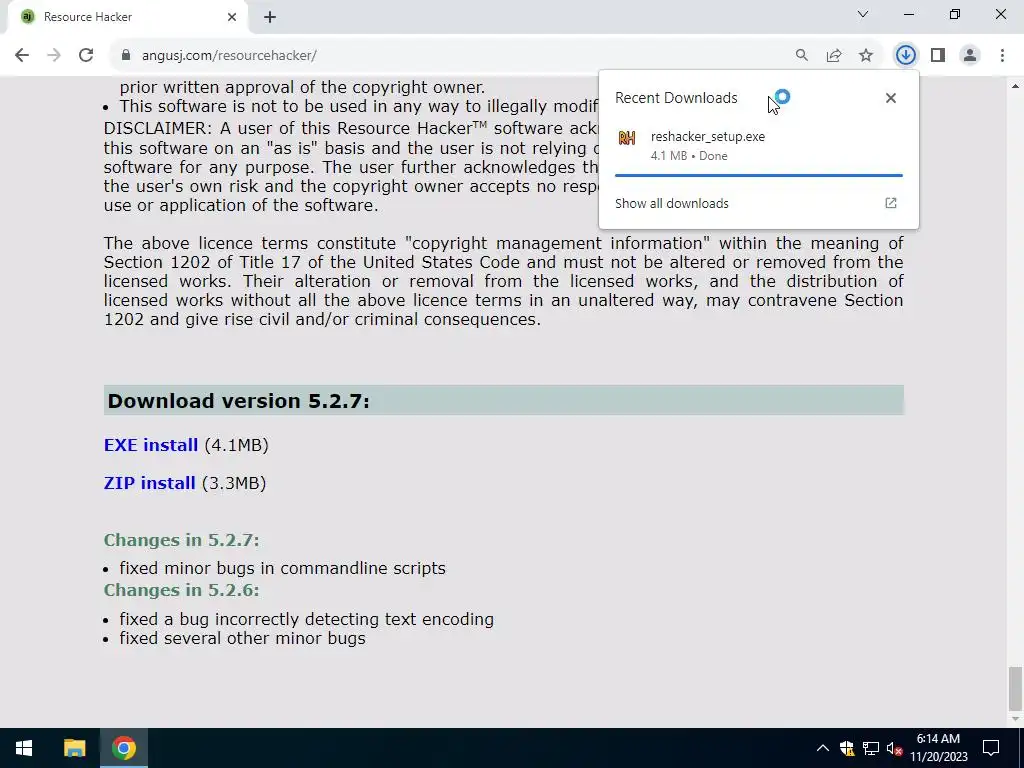Click the Download version 5.2.7 heading

pos(238,401)
